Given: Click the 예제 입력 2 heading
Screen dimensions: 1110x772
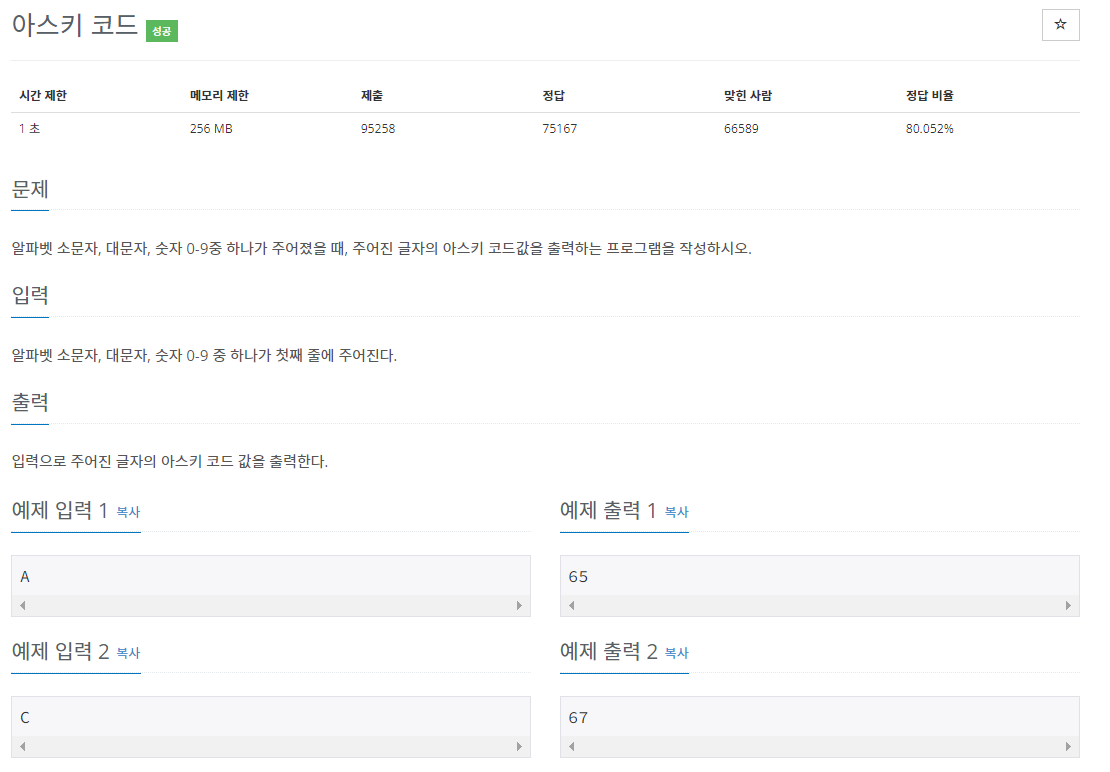Looking at the screenshot, I should pyautogui.click(x=60, y=651).
